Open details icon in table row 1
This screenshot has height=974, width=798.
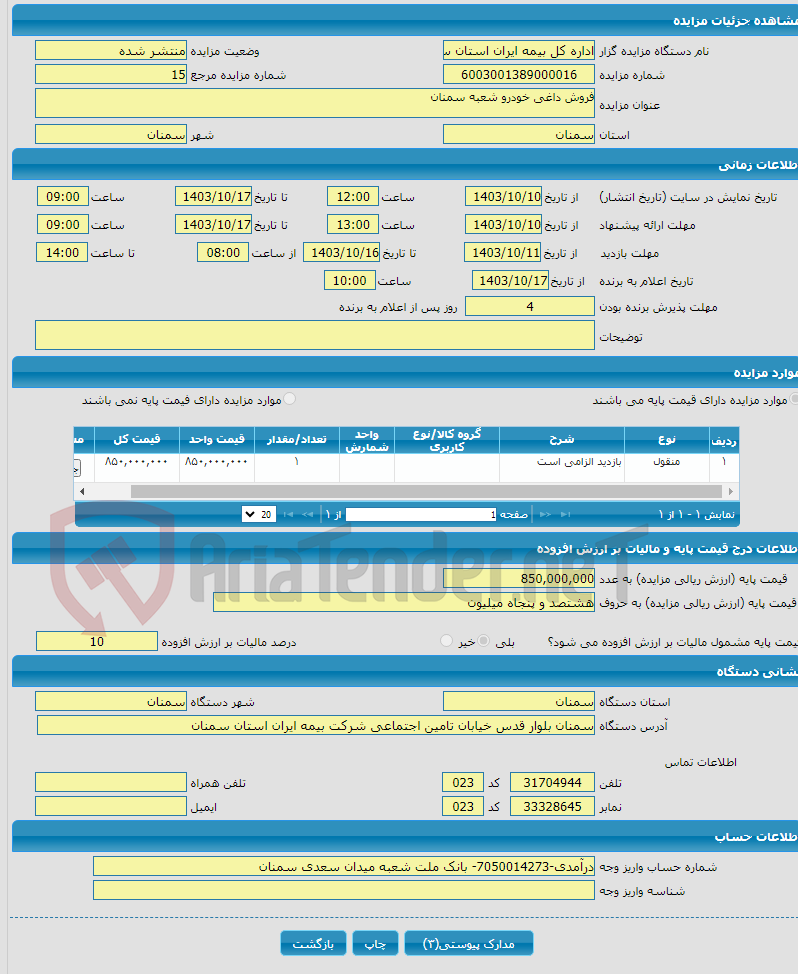[x=76, y=468]
